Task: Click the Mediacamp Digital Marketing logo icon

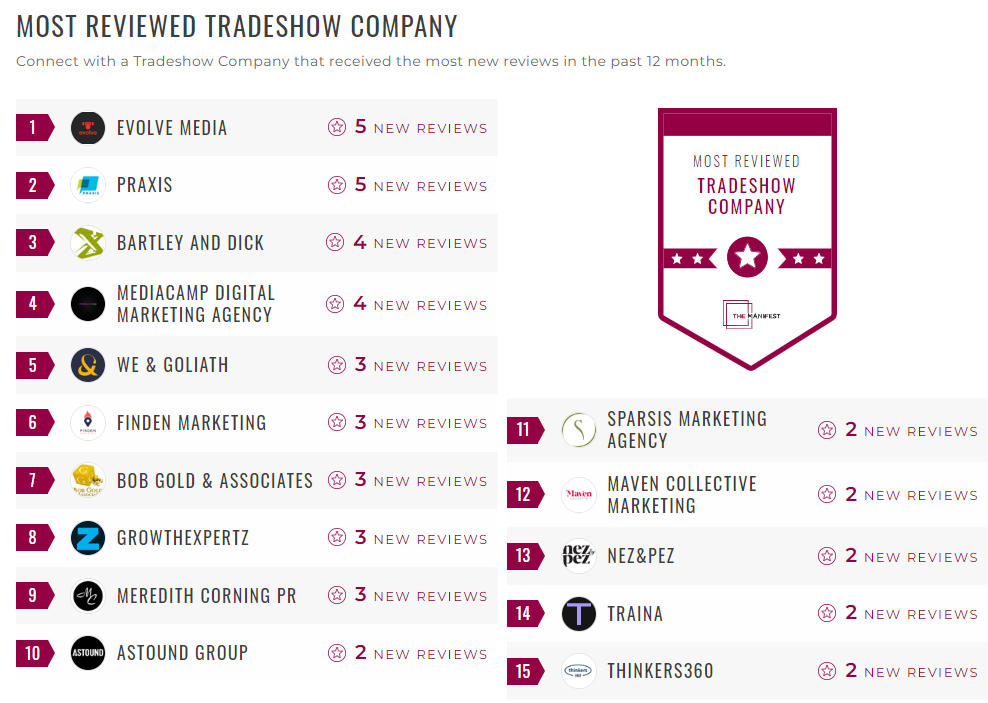Action: [88, 304]
